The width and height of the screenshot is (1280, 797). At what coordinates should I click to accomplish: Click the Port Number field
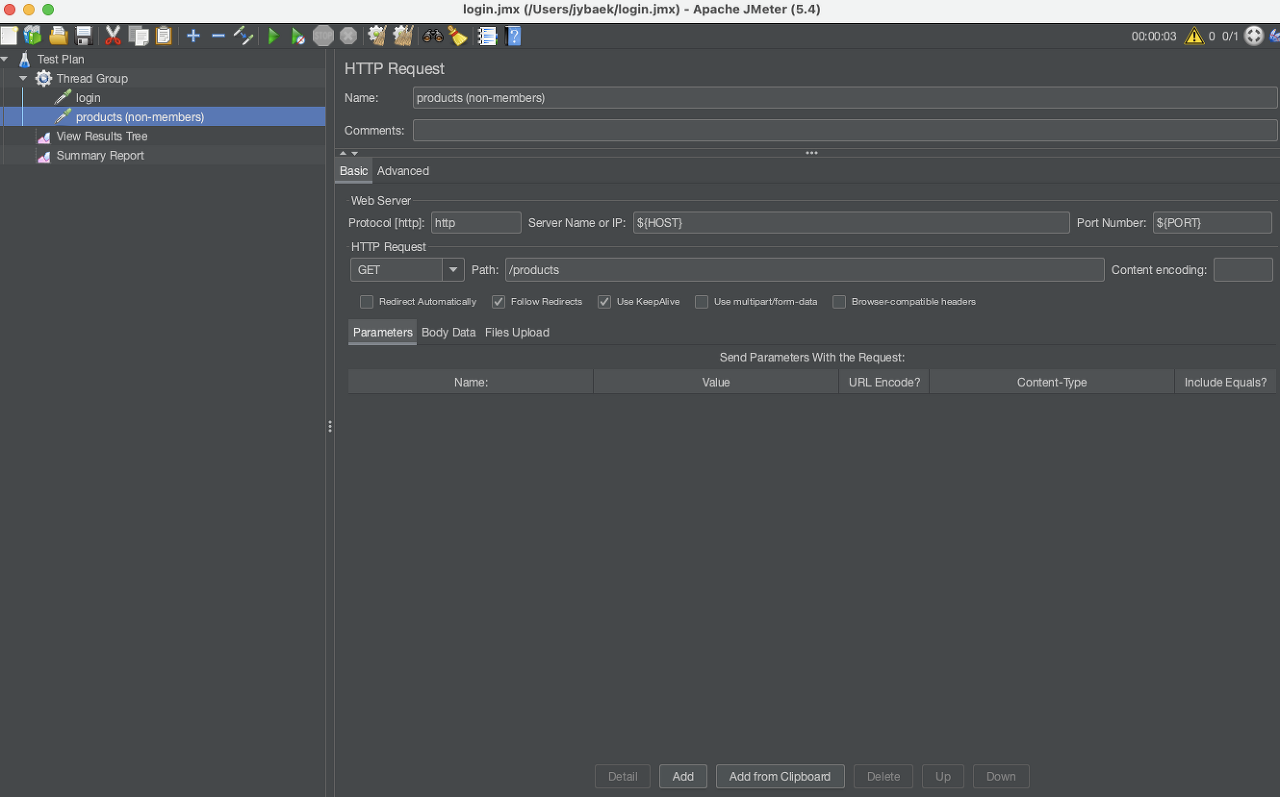click(1212, 223)
